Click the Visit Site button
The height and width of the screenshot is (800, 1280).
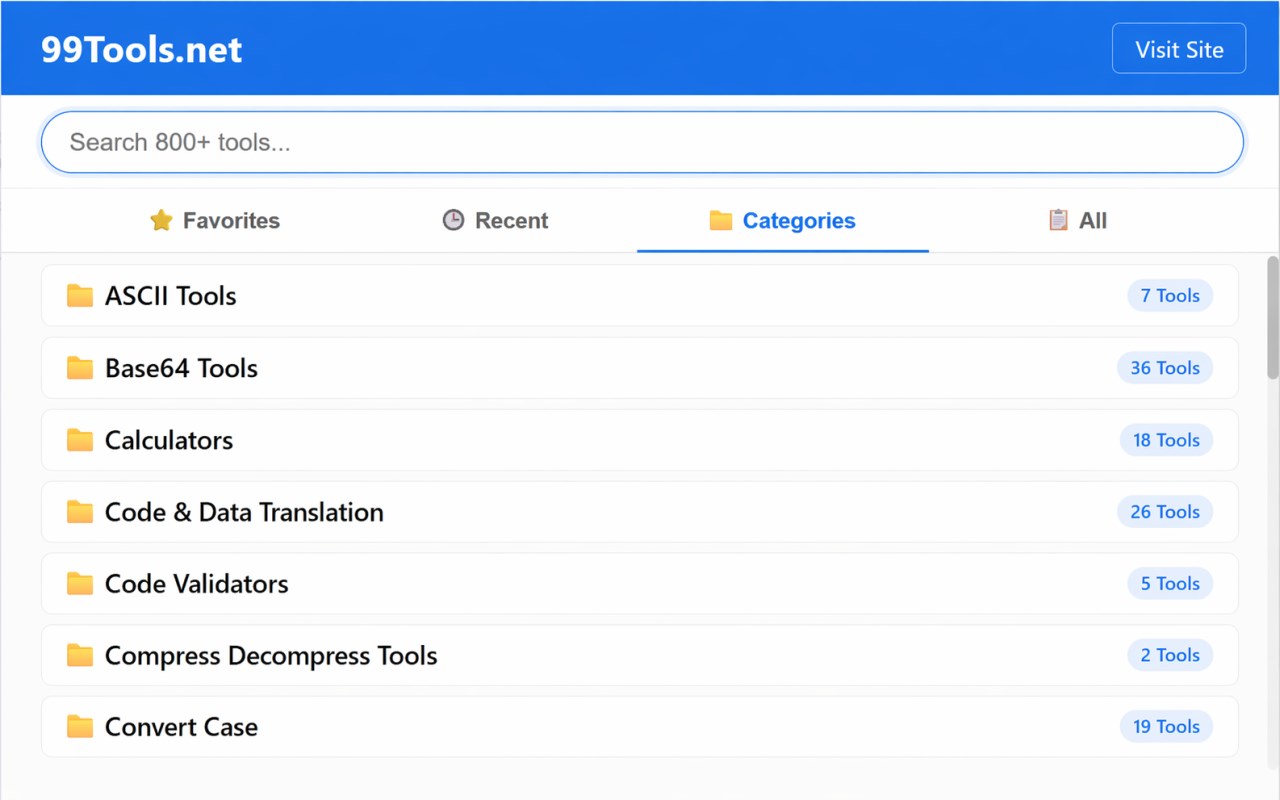pos(1179,49)
